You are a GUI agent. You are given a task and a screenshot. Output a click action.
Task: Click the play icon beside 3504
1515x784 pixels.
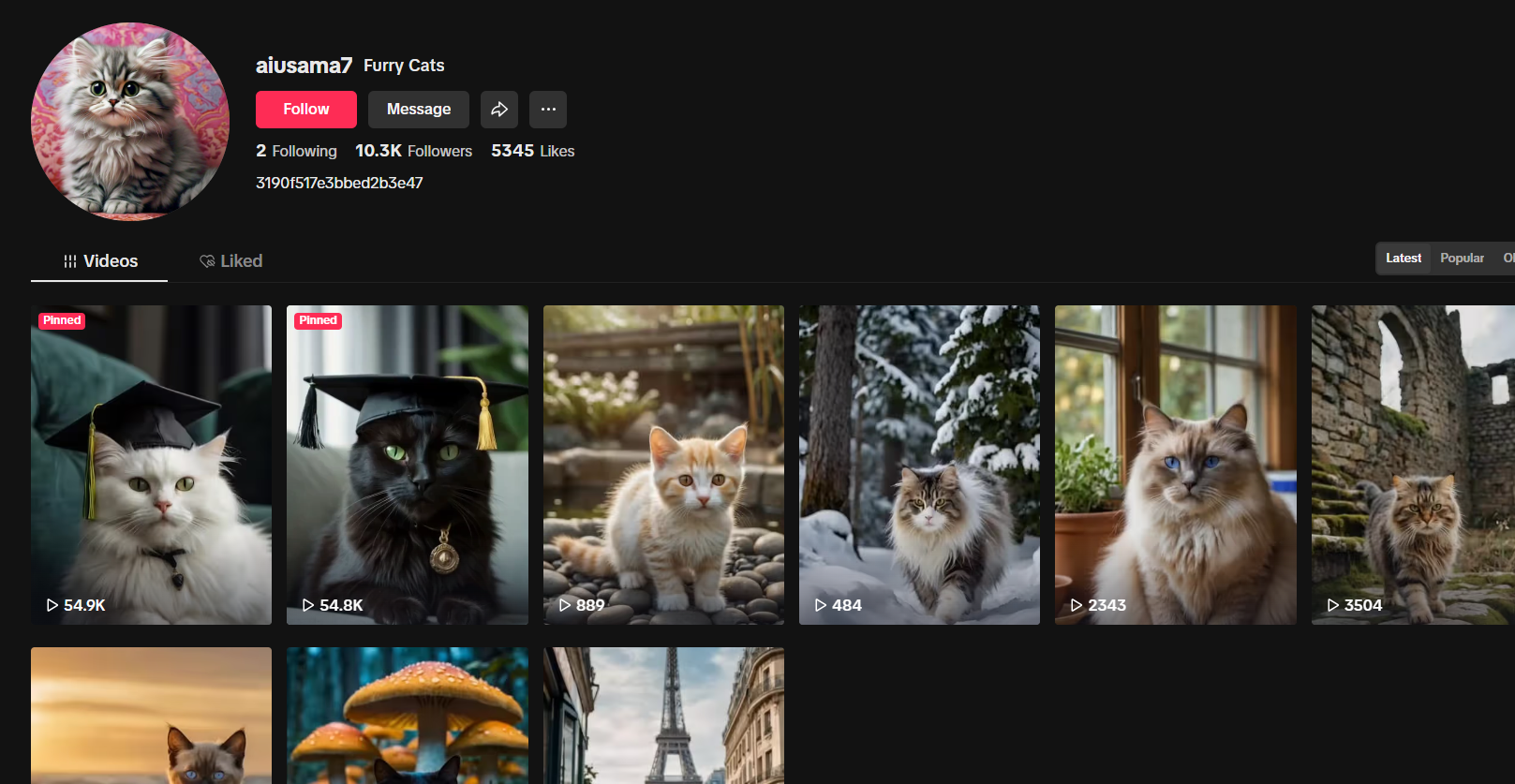pyautogui.click(x=1333, y=605)
